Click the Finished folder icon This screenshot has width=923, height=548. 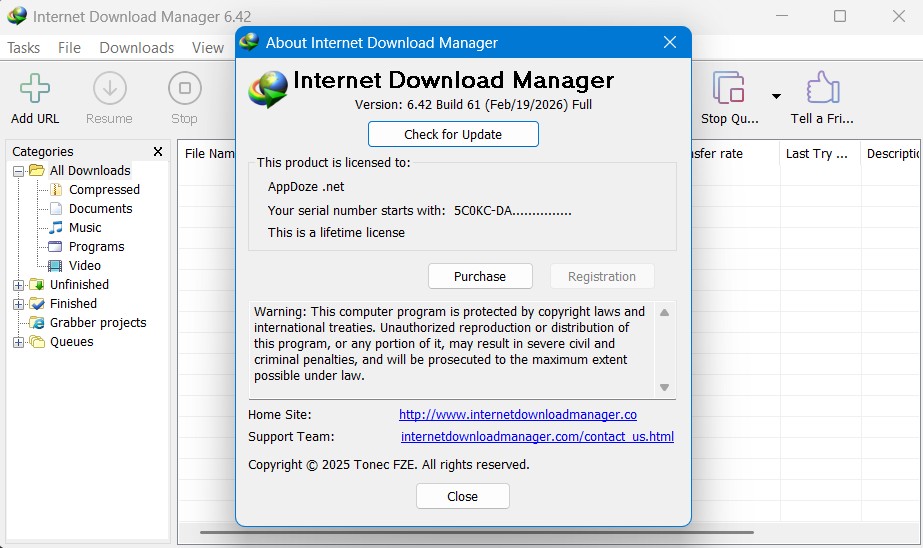[37, 304]
